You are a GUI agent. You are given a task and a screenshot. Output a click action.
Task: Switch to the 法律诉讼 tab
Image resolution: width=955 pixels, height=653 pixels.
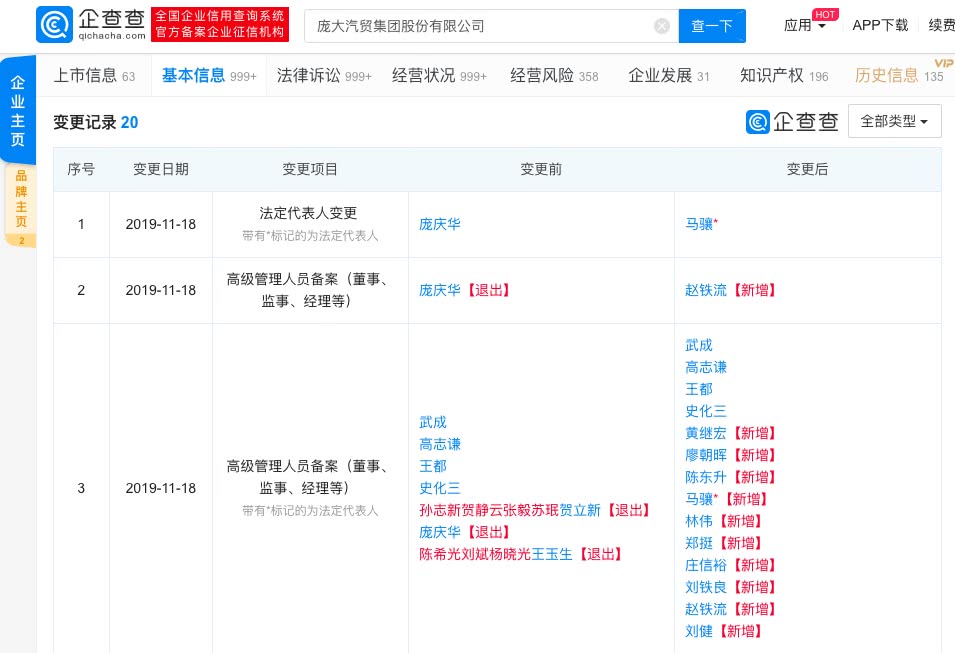tap(324, 76)
